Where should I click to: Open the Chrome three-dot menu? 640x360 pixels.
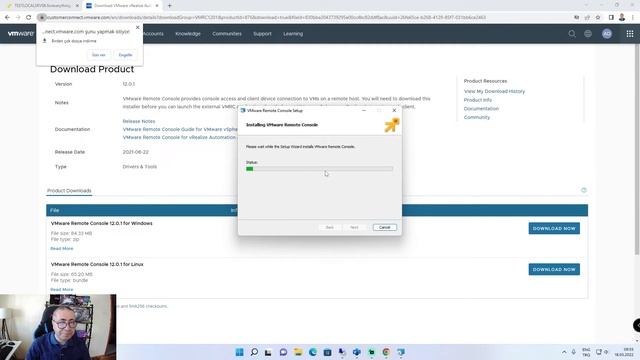pyautogui.click(x=633, y=18)
